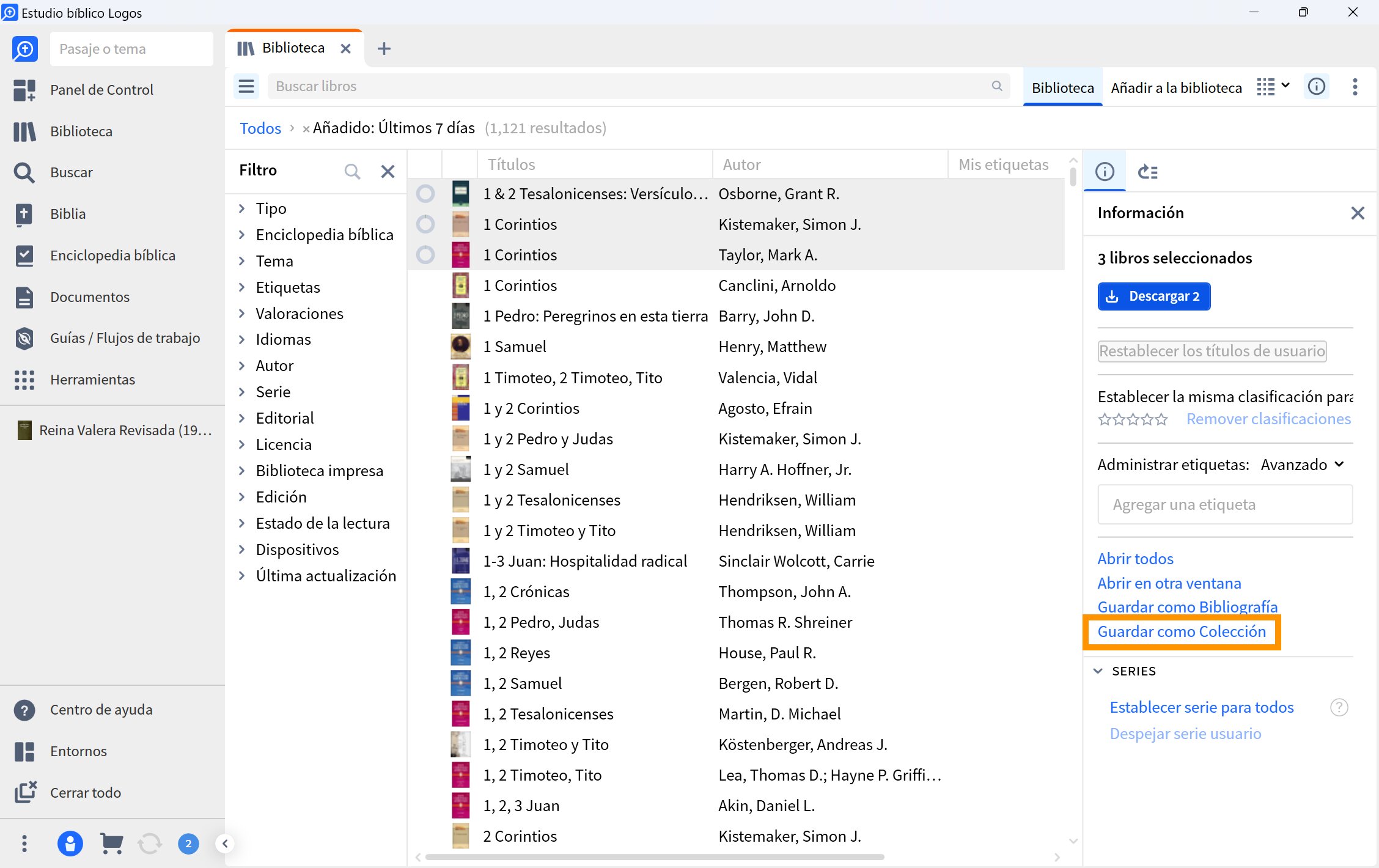Open the view mode grid dropdown

(x=1273, y=87)
